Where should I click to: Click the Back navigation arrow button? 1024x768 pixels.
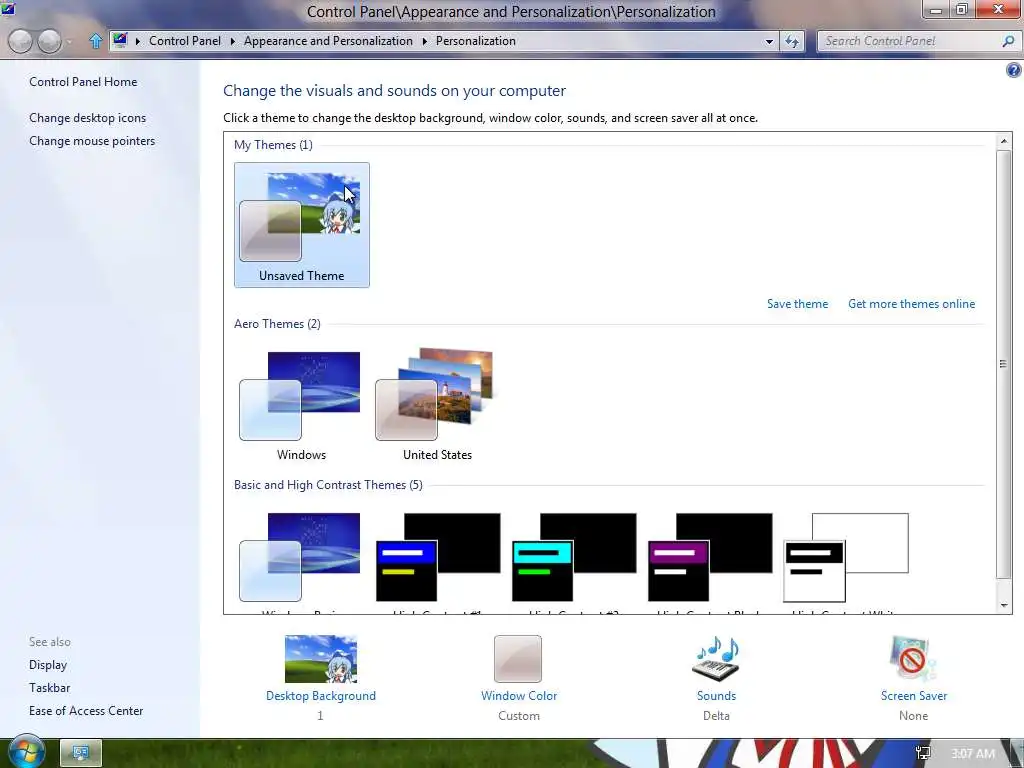(20, 41)
